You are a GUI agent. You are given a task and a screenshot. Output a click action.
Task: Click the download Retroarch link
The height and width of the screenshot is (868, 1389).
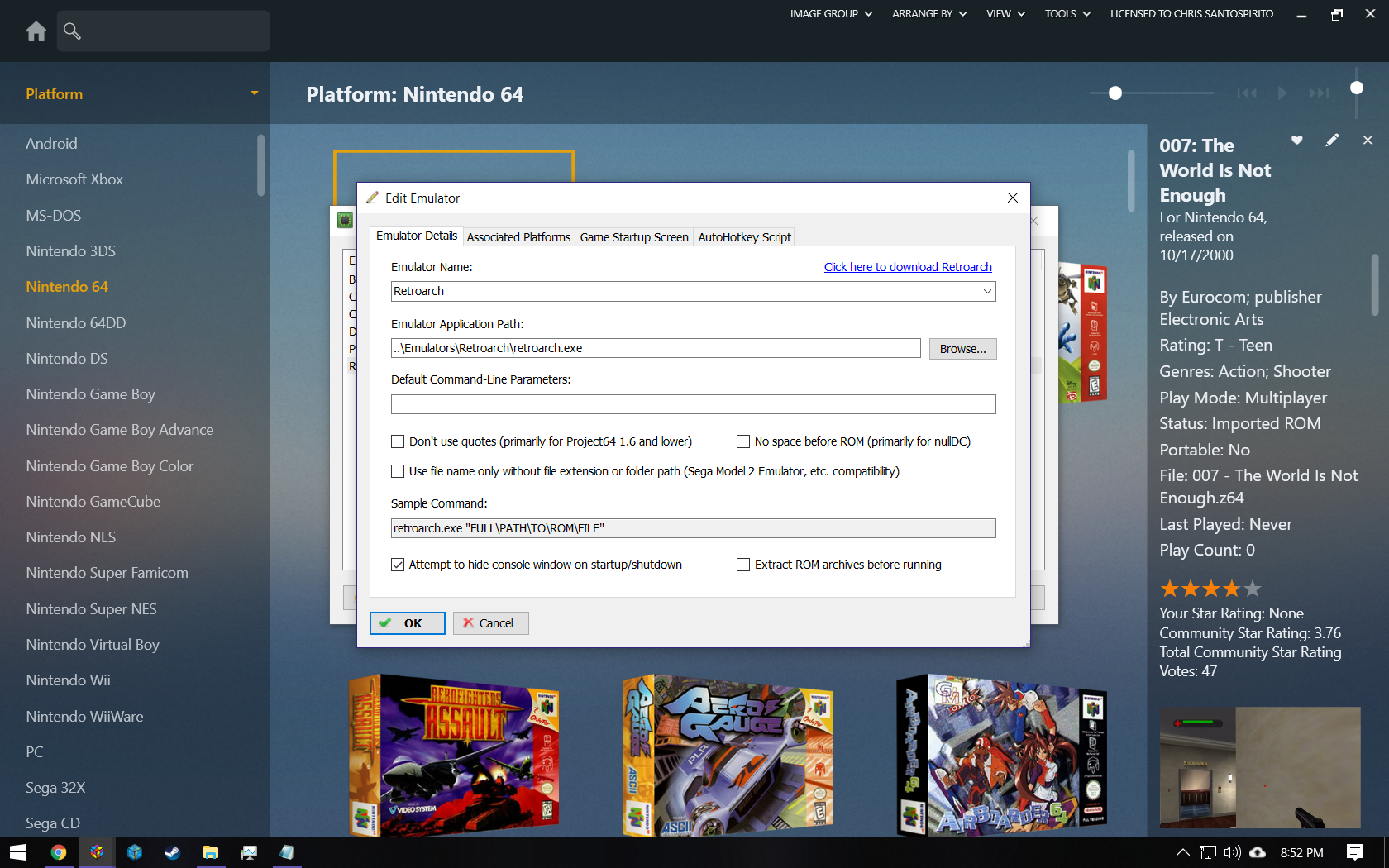coord(908,267)
